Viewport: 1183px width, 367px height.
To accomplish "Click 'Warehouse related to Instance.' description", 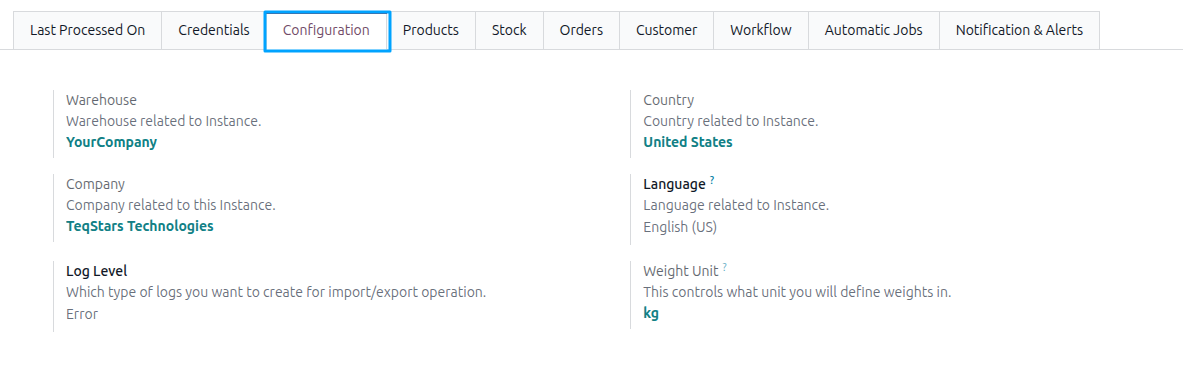I will [x=164, y=121].
